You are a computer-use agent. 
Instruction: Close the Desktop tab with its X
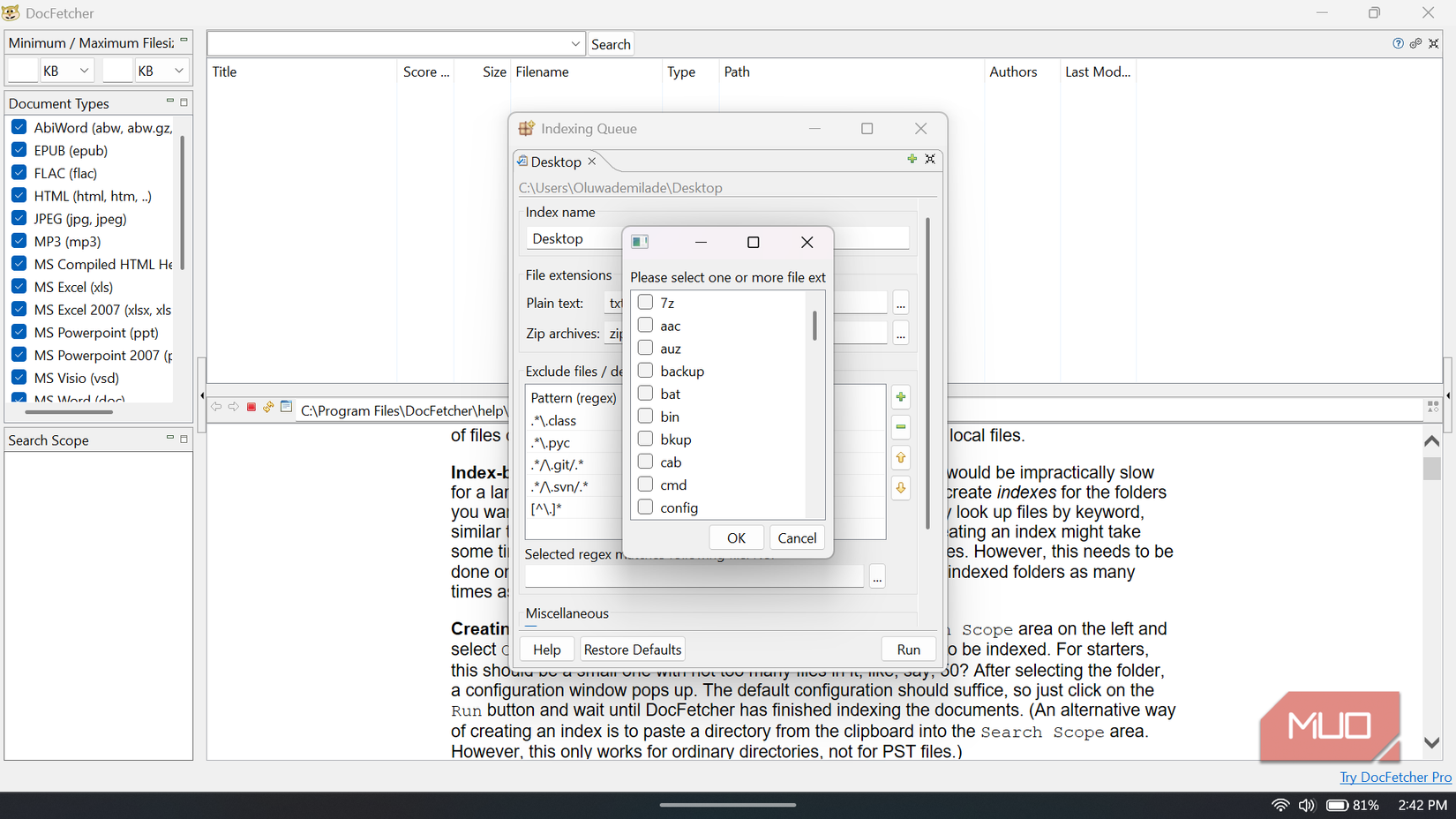pos(592,162)
